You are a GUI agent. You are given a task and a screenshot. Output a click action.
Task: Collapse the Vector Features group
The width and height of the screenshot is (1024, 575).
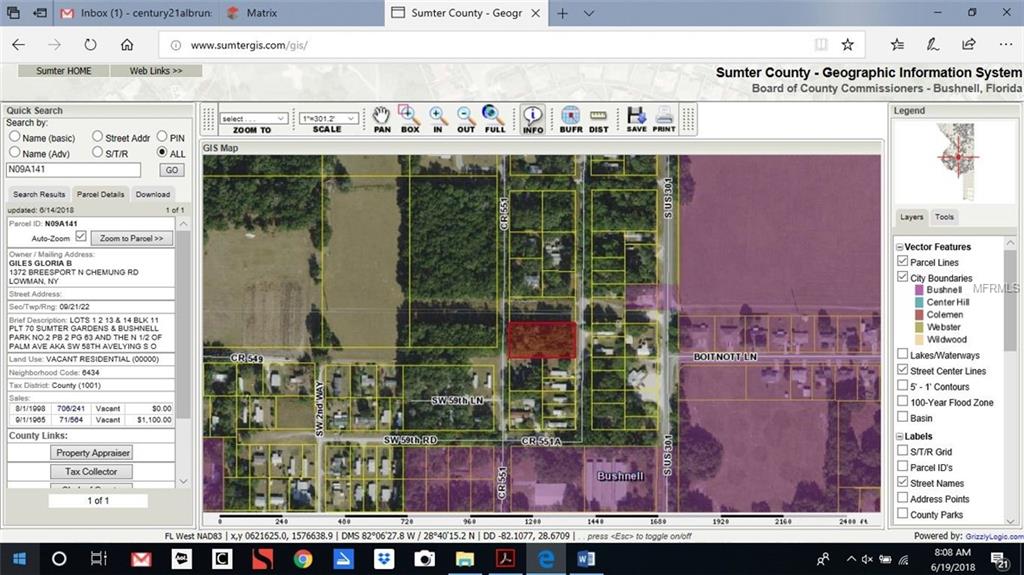[899, 247]
